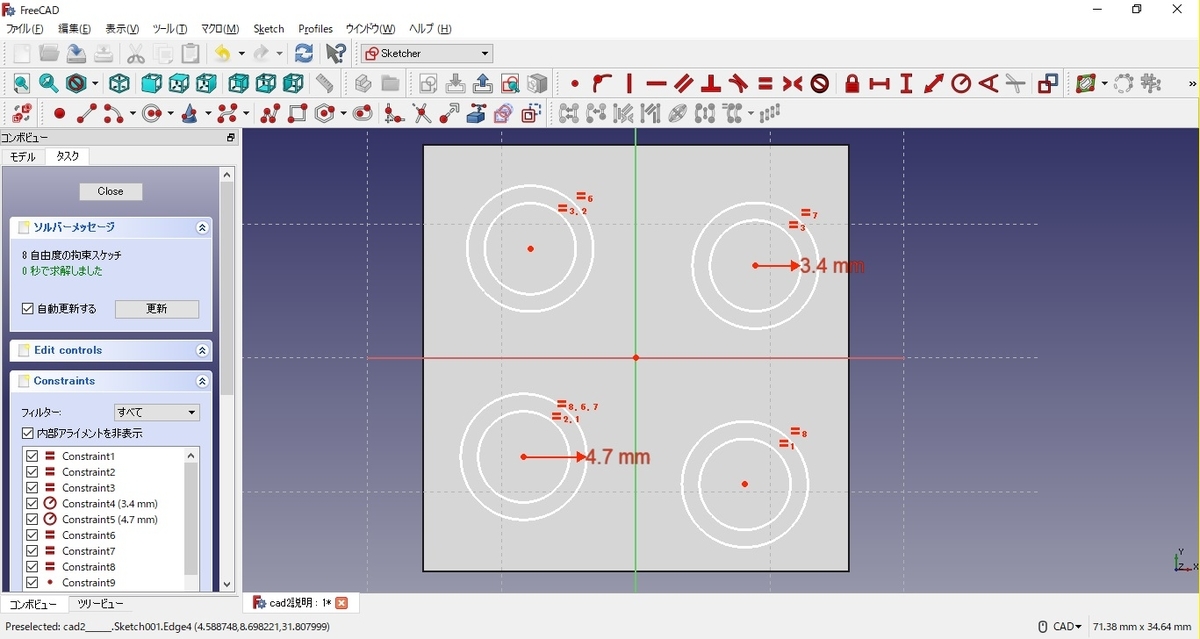Apply lock constraint
The width and height of the screenshot is (1200, 639).
coord(852,84)
